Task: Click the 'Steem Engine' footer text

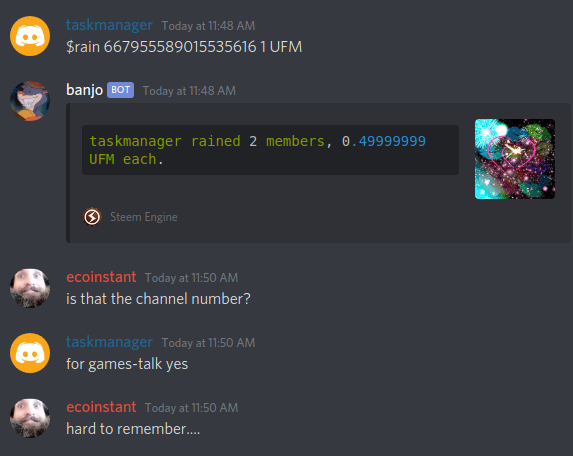Action: click(144, 217)
